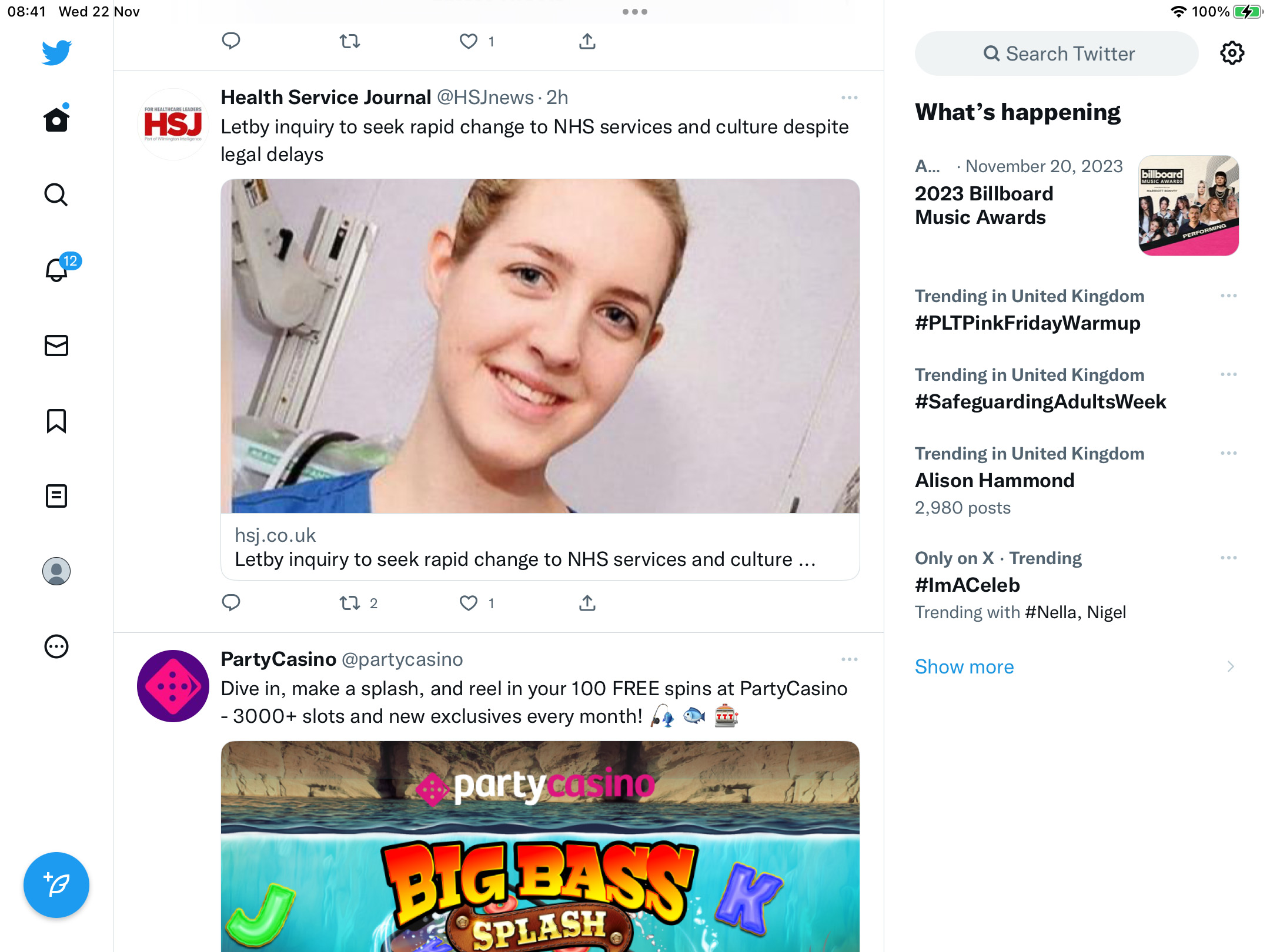Open the hsj.co.uk Letby inquiry article link
Image resolution: width=1270 pixels, height=952 pixels.
(x=540, y=547)
